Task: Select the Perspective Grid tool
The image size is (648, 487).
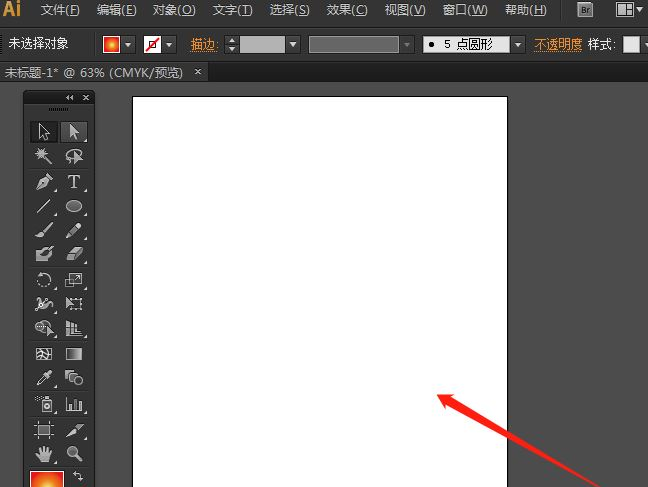Action: pos(74,329)
